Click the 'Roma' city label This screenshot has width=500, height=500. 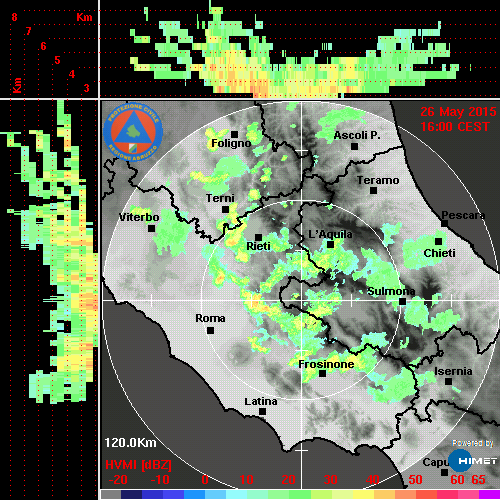tap(210, 318)
